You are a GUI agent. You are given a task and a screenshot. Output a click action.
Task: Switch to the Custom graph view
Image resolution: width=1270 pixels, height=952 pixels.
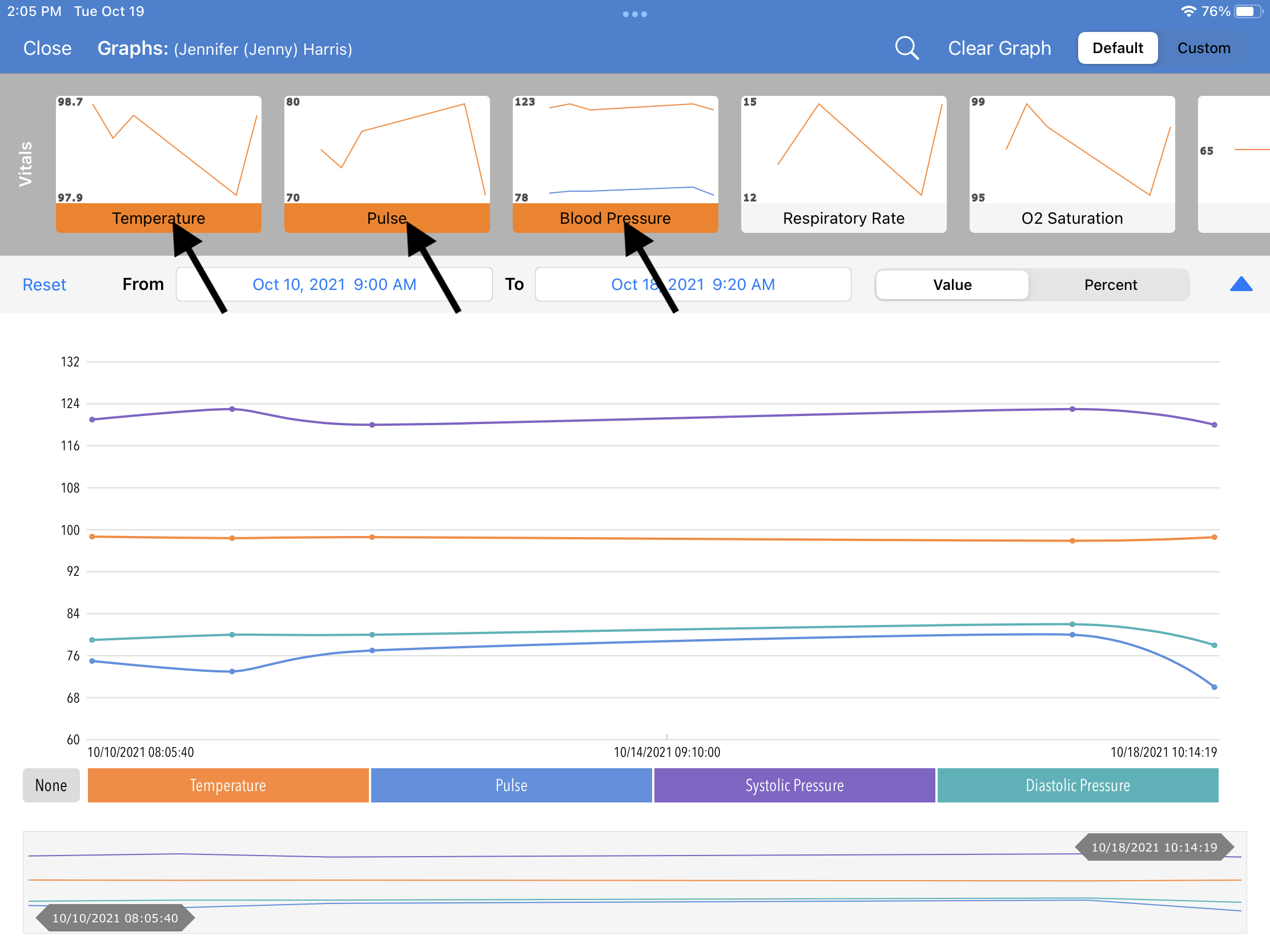(x=1203, y=48)
